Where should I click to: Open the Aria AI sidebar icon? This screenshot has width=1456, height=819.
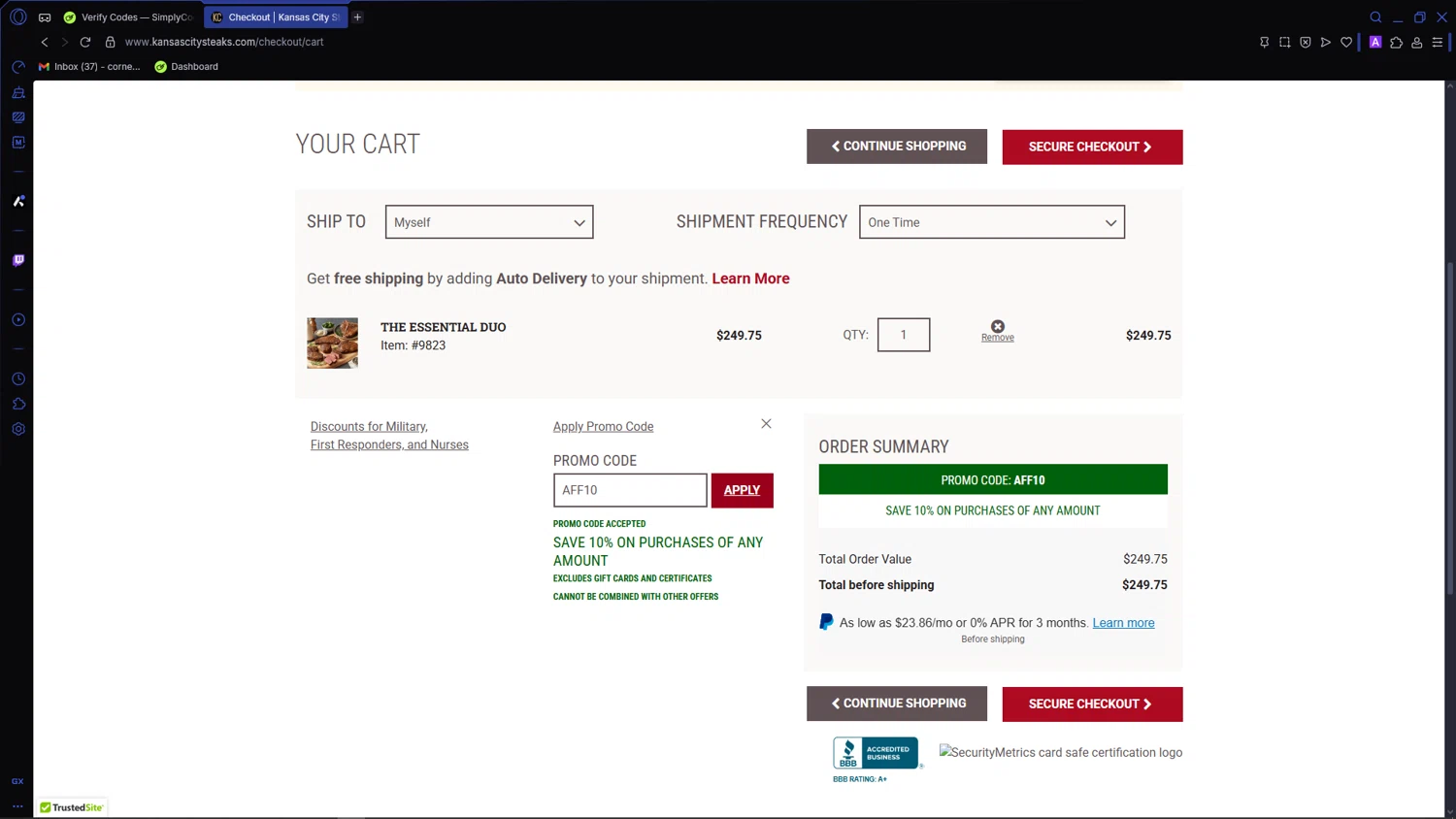(x=18, y=201)
